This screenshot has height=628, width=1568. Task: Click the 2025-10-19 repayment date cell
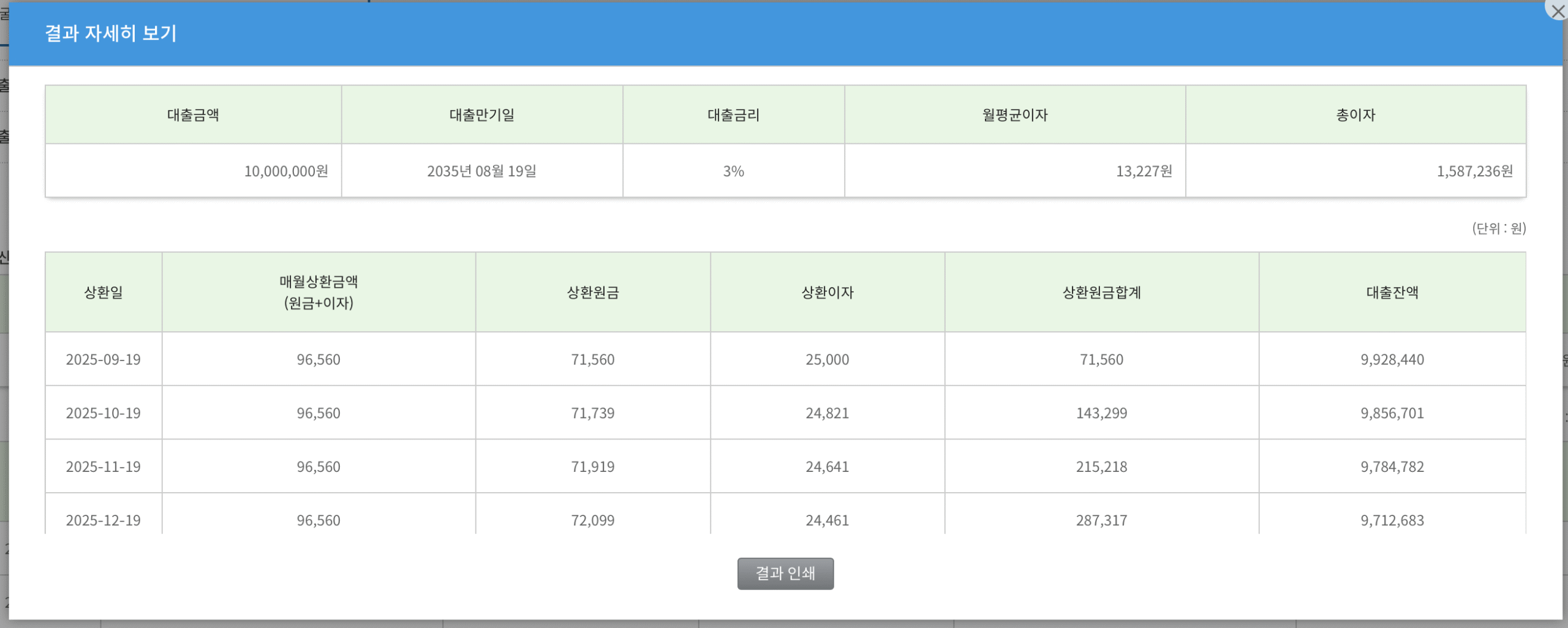pos(104,413)
